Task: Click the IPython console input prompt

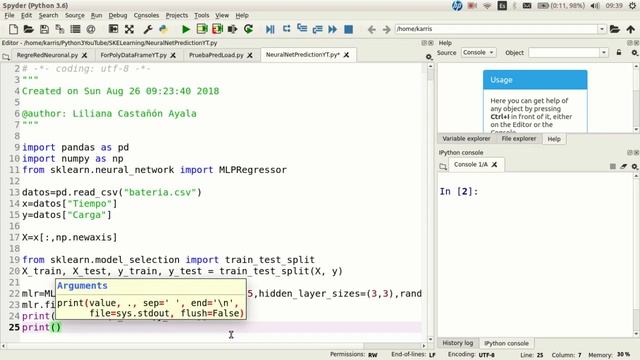Action: (x=459, y=191)
